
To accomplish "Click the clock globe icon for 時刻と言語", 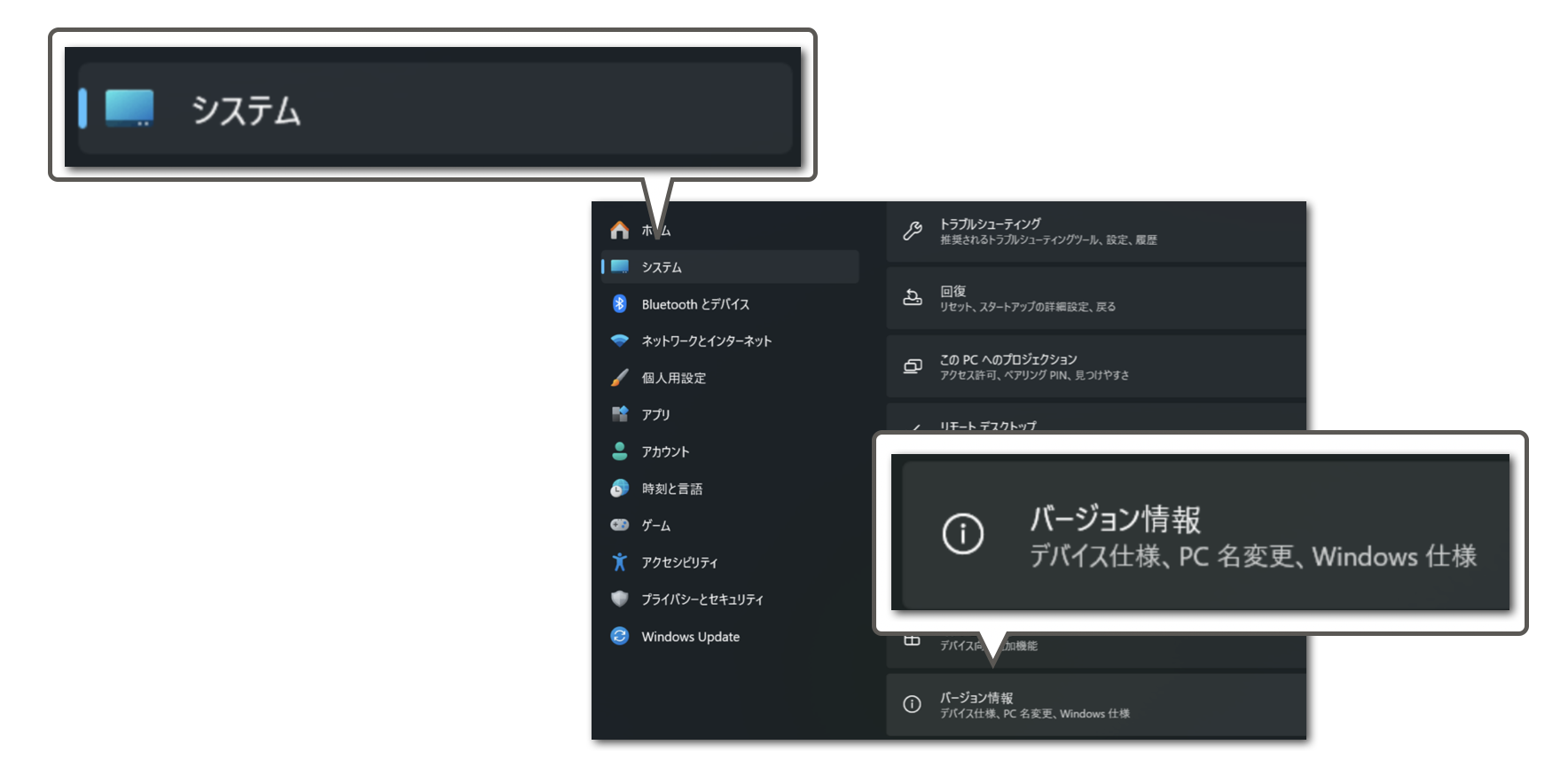I will pos(619,489).
